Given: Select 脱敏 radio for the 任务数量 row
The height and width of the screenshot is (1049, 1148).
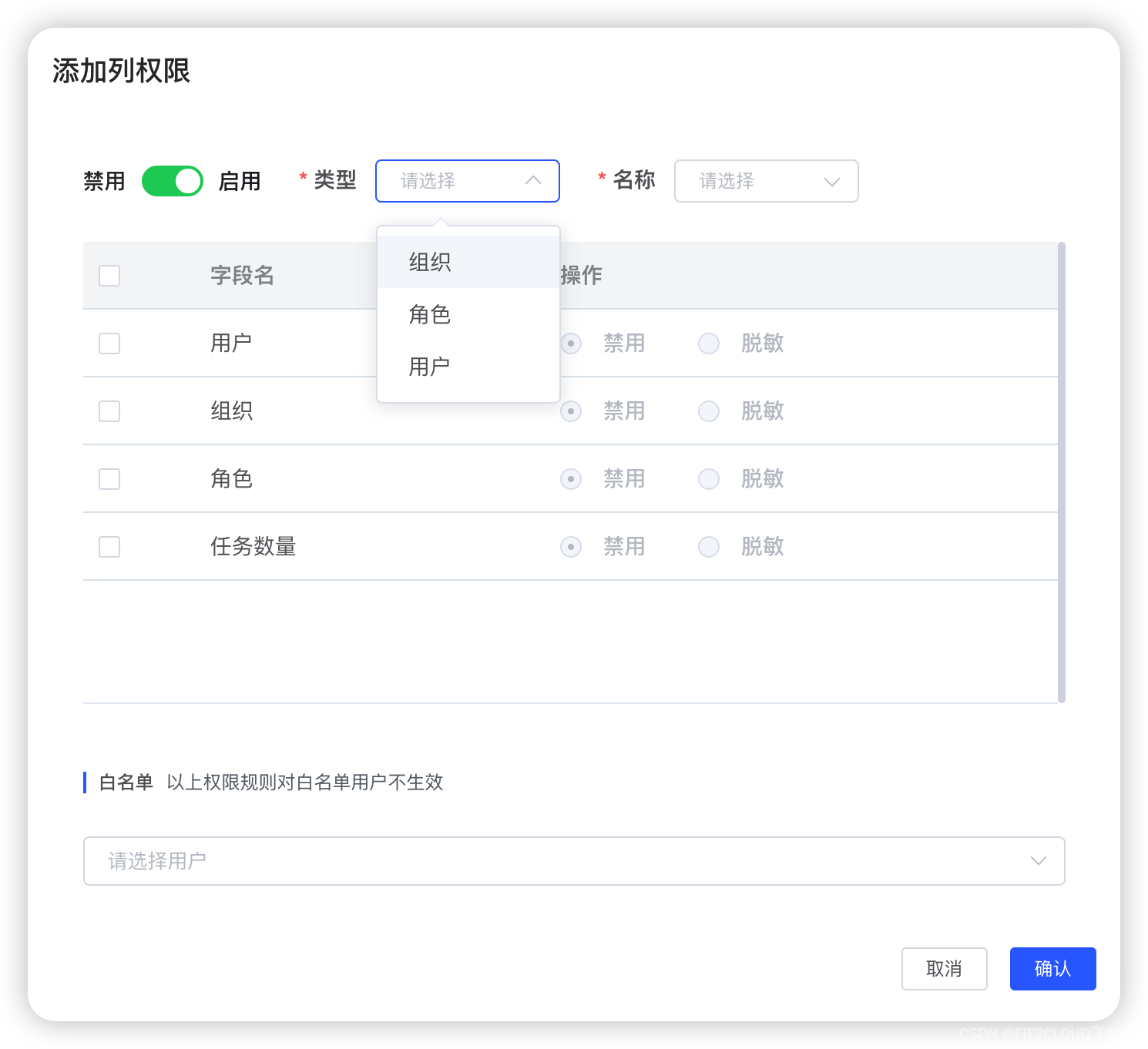Looking at the screenshot, I should pos(708,547).
